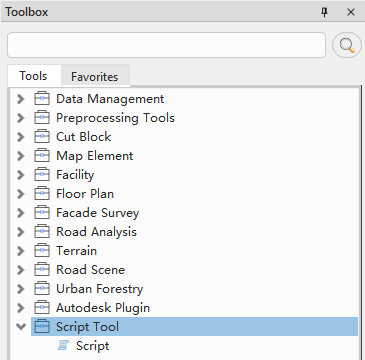Expand the Facility group
Viewport: 365px width, 360px height.
[x=21, y=175]
